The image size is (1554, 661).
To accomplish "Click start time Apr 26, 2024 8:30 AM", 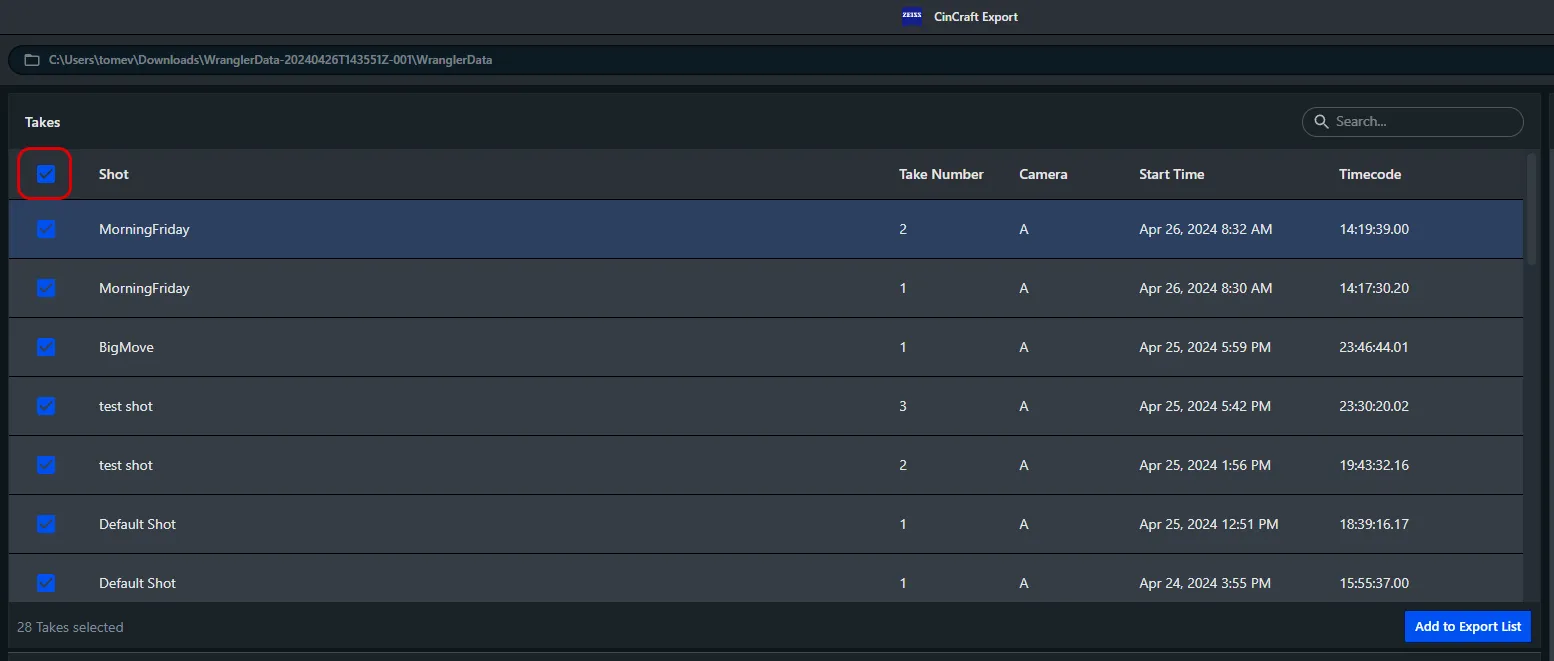I will pos(1206,288).
